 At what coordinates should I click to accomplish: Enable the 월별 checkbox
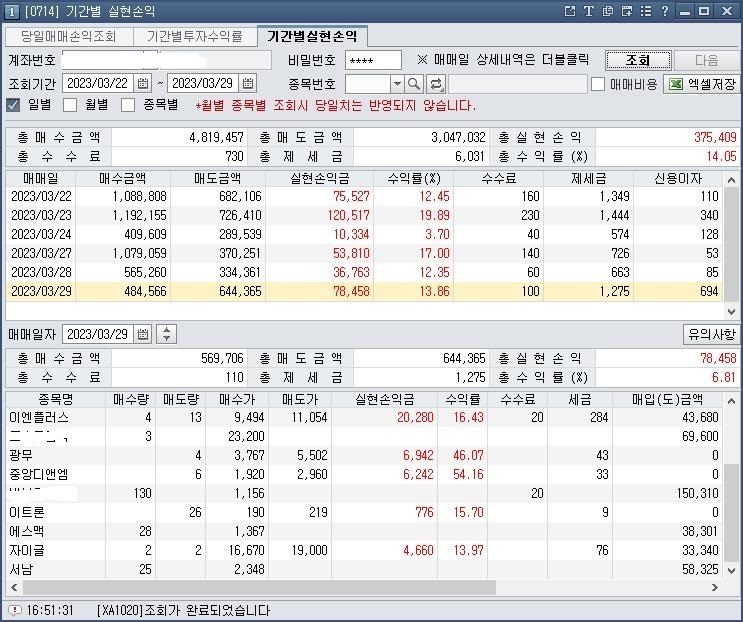pos(70,105)
